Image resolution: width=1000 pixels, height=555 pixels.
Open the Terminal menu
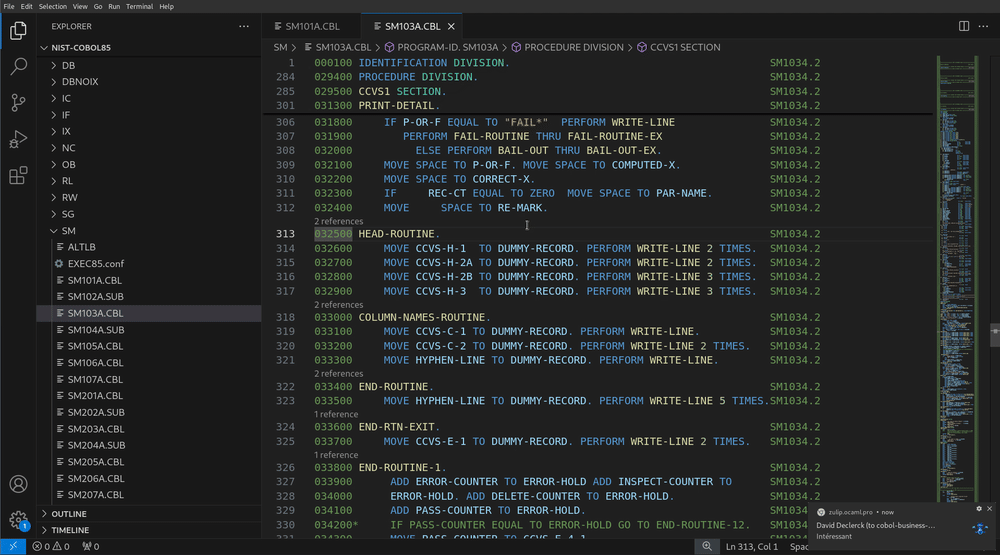140,6
